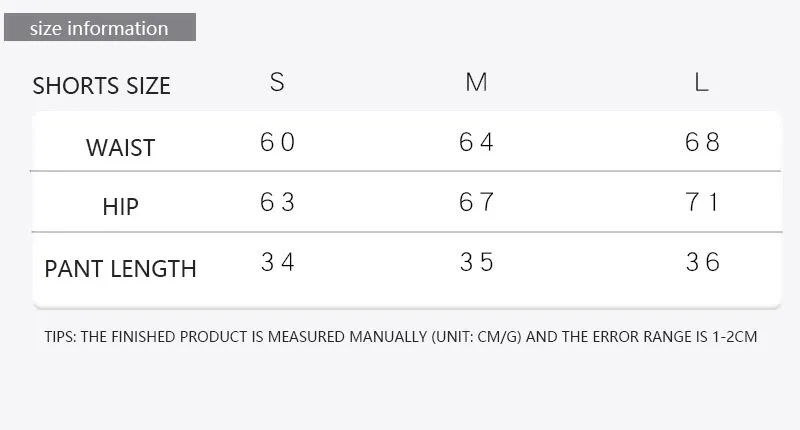Click pant length value 34

(x=278, y=262)
